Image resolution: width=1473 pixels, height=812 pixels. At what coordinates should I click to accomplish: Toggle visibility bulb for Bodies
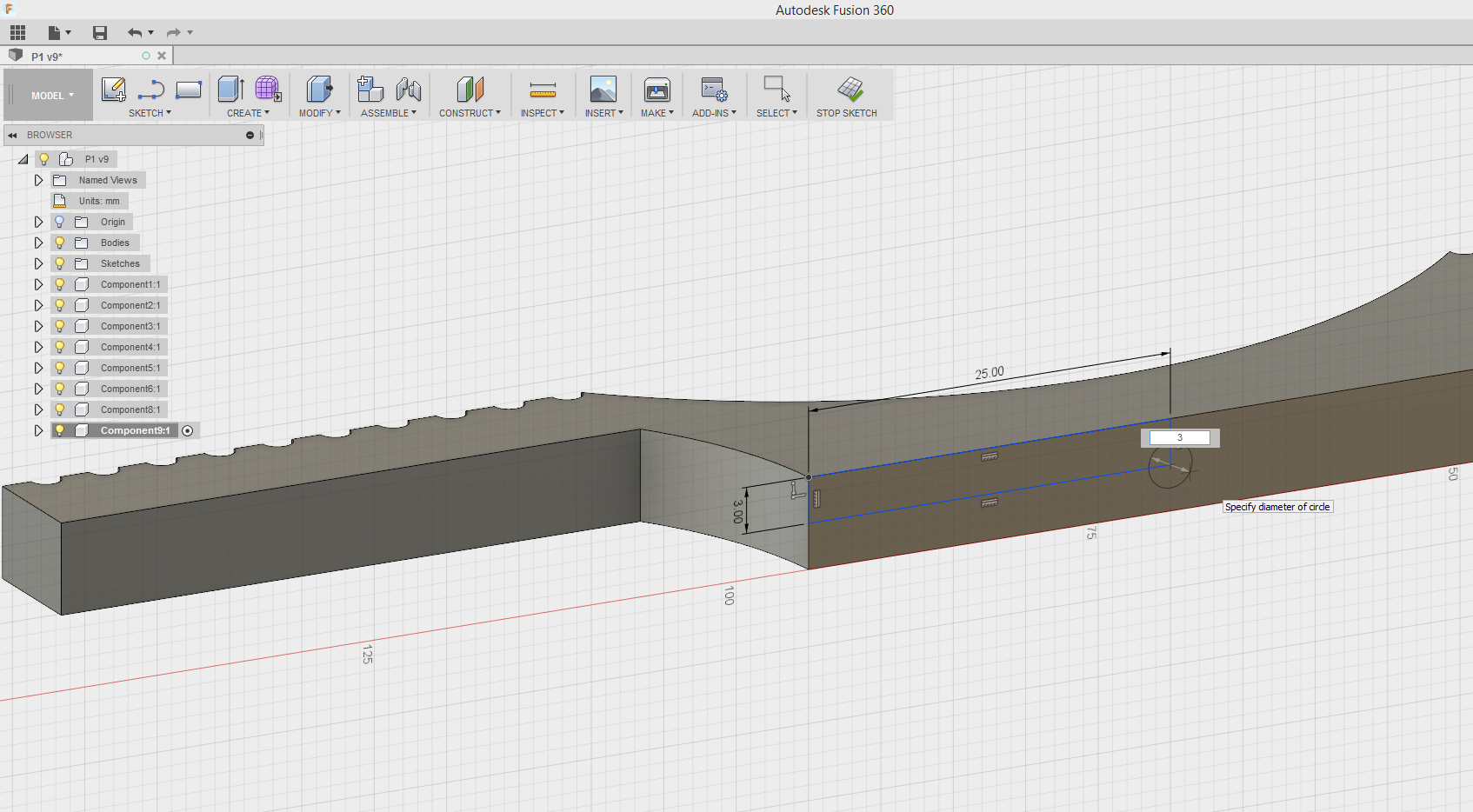(60, 243)
